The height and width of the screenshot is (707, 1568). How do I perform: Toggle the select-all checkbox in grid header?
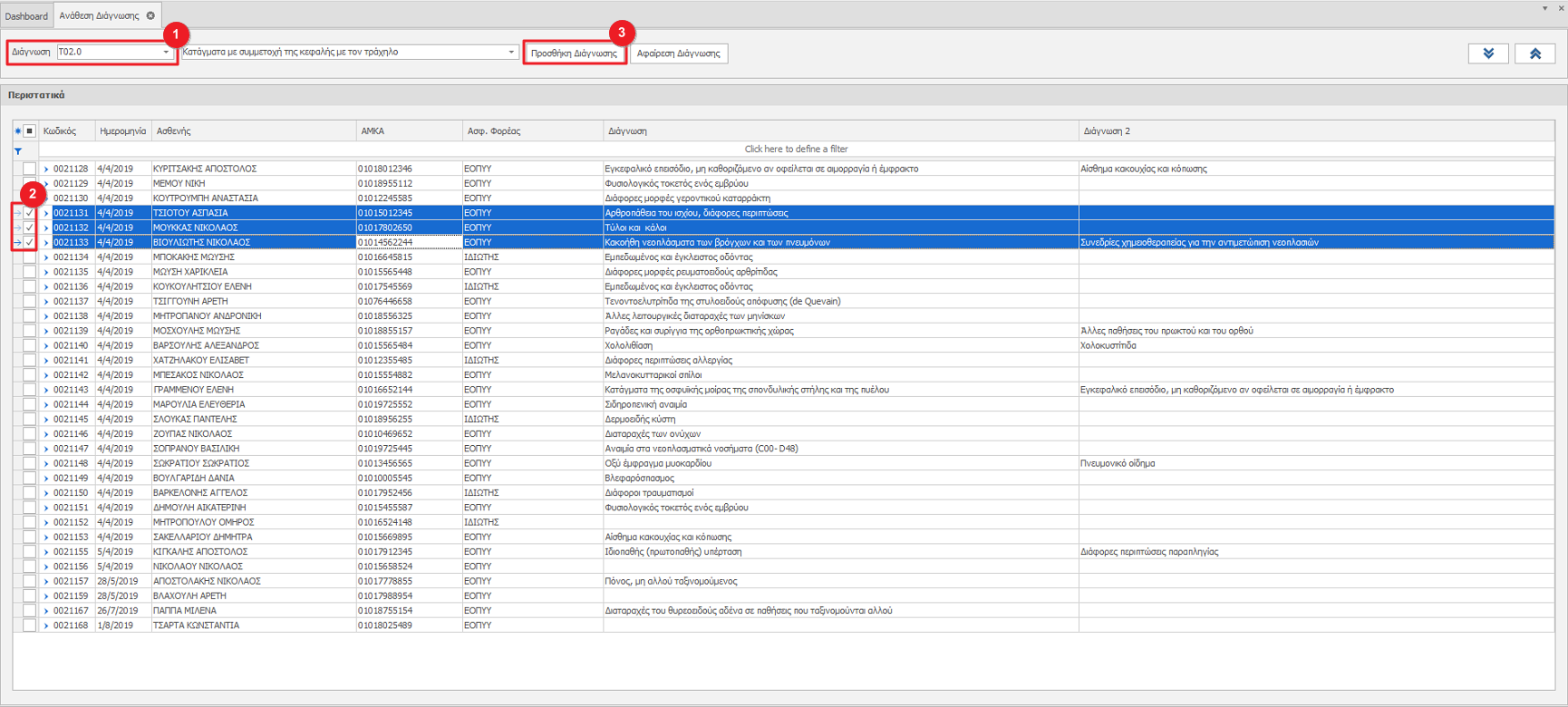tap(30, 131)
